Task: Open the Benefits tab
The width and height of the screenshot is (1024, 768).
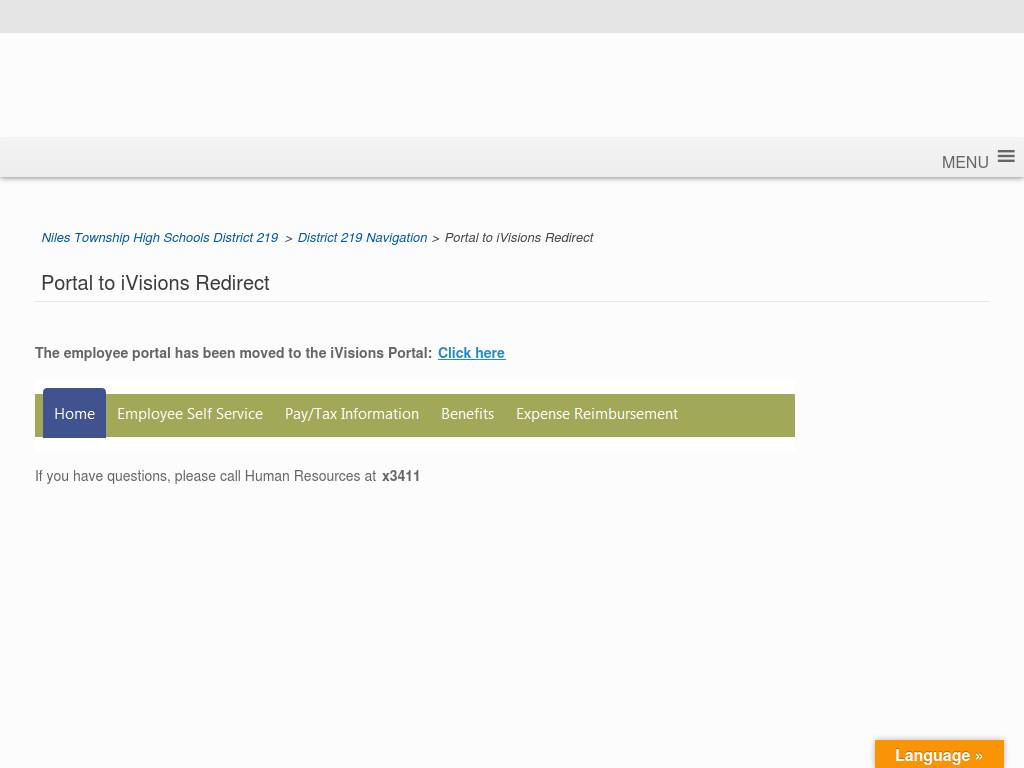Action: point(467,414)
